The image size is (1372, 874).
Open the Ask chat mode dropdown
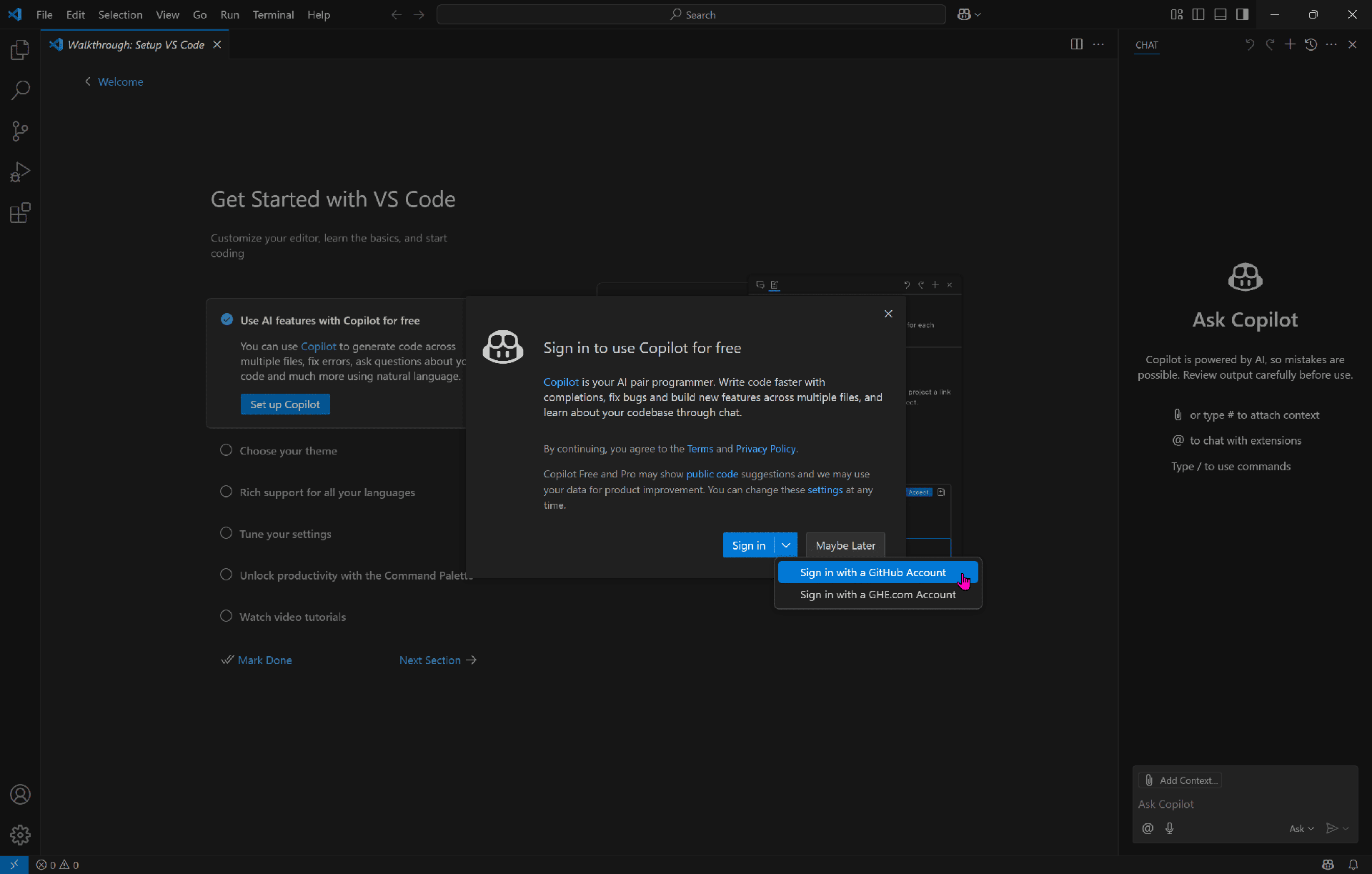[1301, 828]
